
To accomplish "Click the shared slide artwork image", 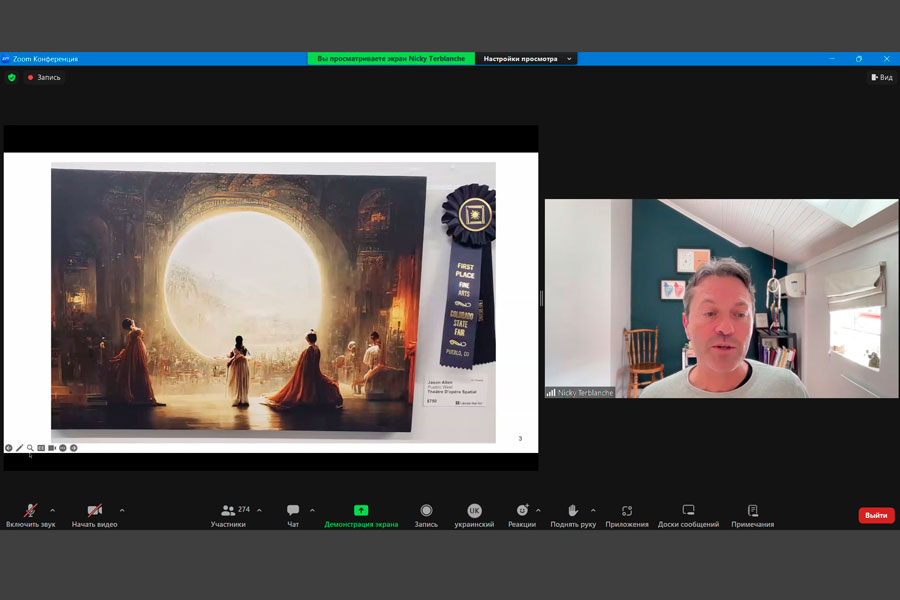I will point(239,298).
